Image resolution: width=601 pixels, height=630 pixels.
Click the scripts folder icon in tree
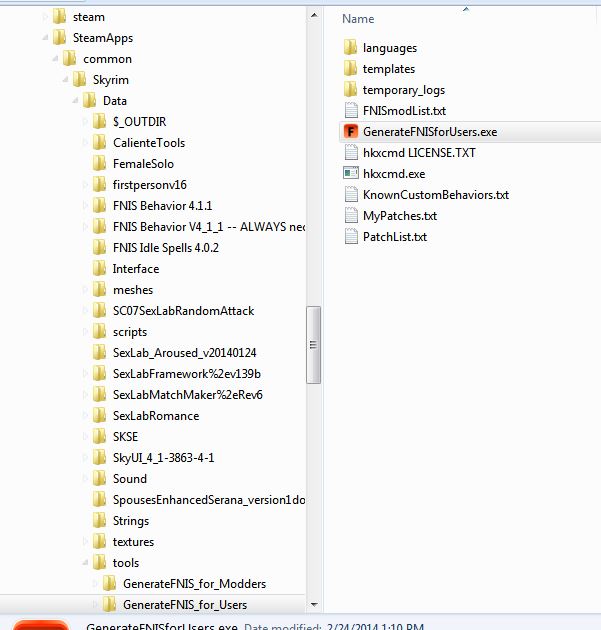[x=99, y=331]
